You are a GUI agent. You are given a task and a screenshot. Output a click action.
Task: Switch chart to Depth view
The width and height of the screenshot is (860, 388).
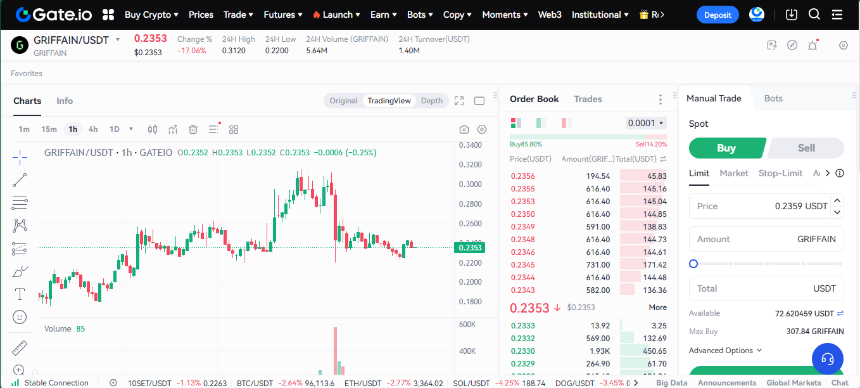[432, 101]
